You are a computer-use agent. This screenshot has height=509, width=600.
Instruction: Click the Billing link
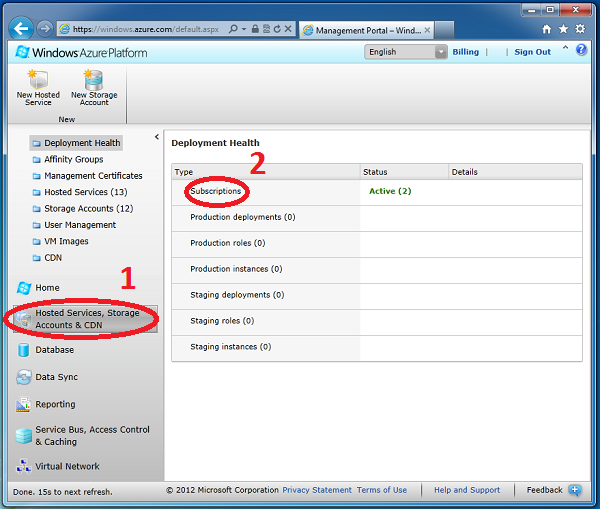(466, 52)
